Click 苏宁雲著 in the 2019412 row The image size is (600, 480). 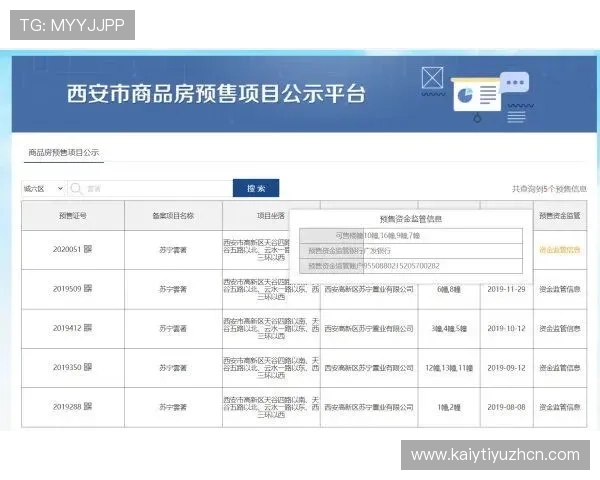point(173,328)
